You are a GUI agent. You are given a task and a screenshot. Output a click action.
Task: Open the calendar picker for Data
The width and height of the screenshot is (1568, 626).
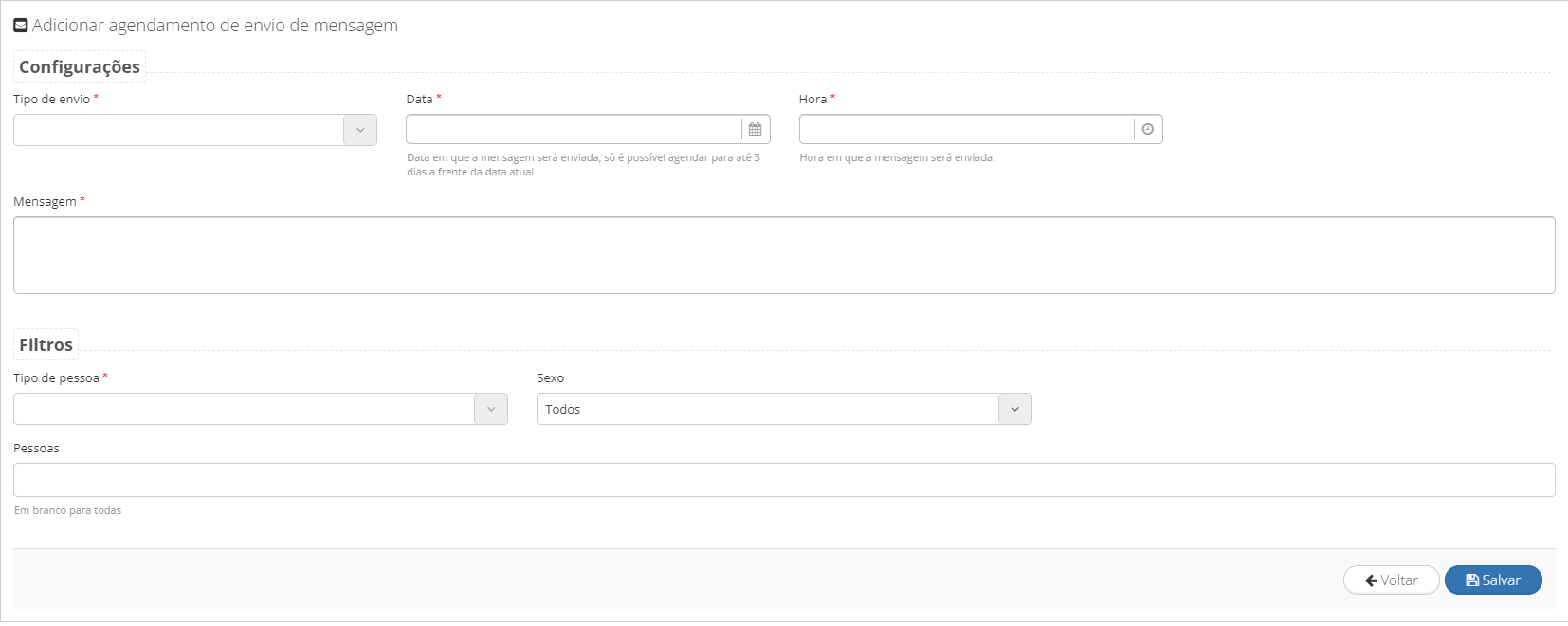point(756,129)
